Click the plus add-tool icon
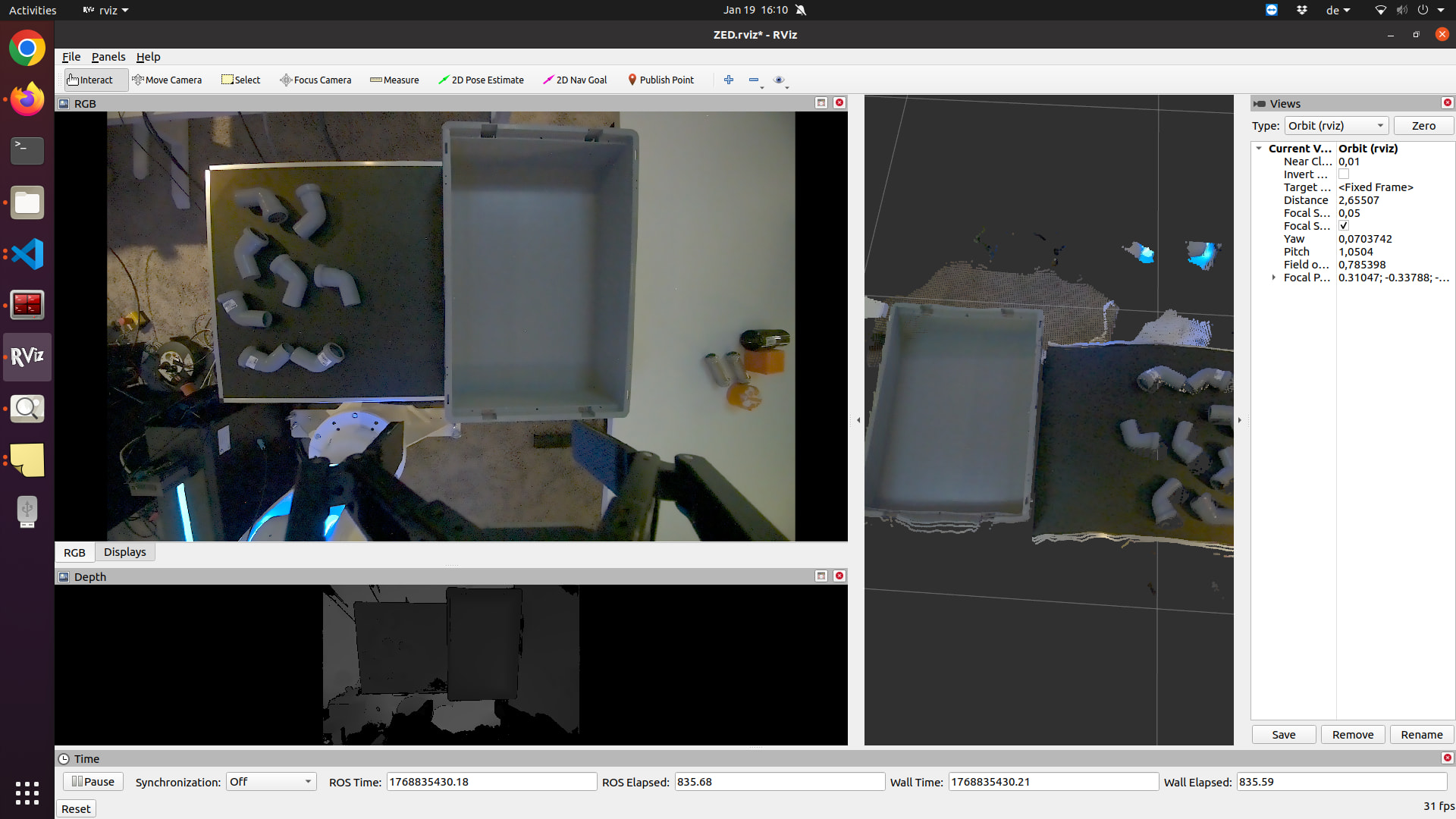 click(x=729, y=80)
